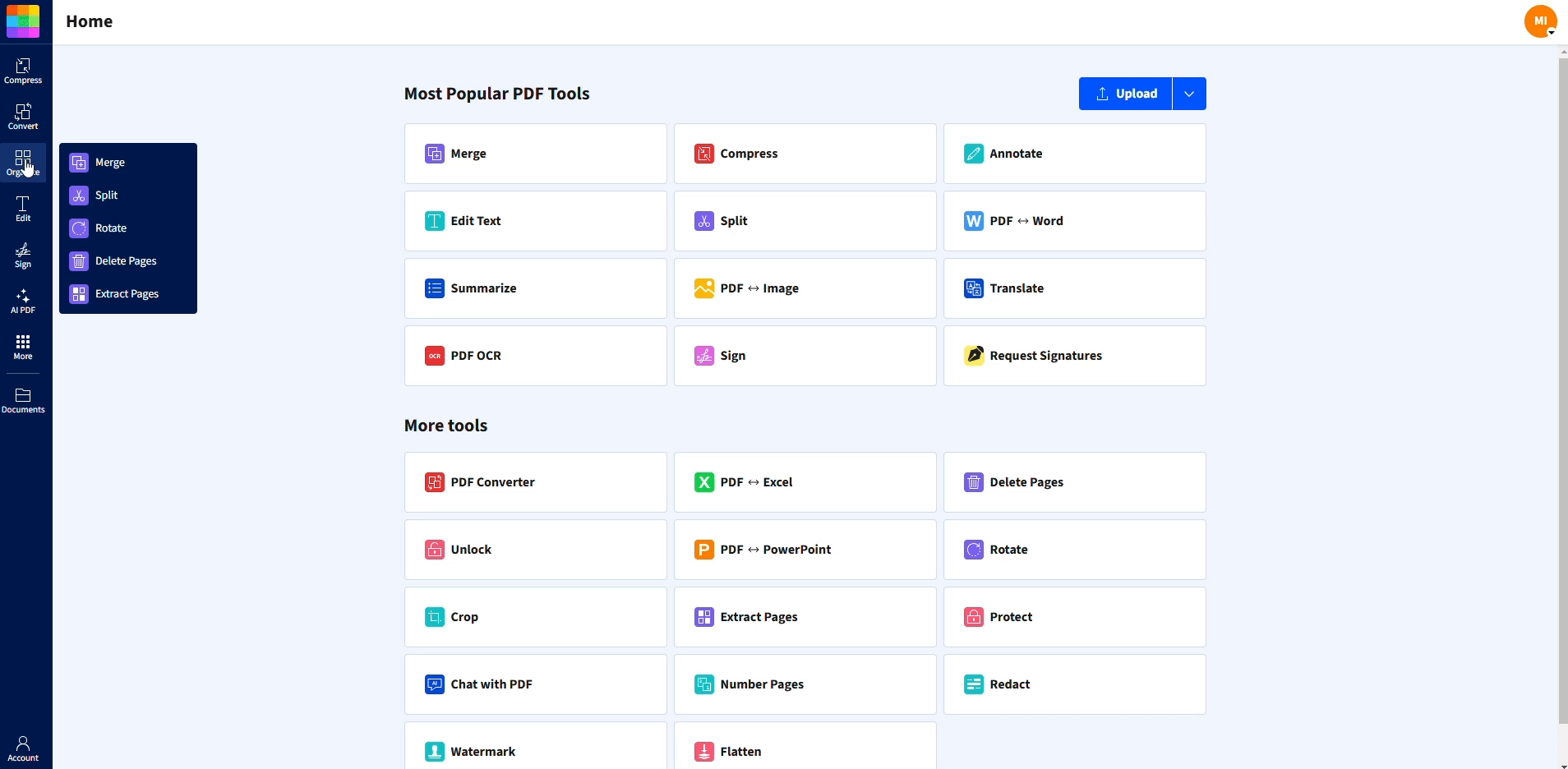This screenshot has width=1568, height=769.
Task: Open Convert in the left sidebar
Action: tap(23, 117)
